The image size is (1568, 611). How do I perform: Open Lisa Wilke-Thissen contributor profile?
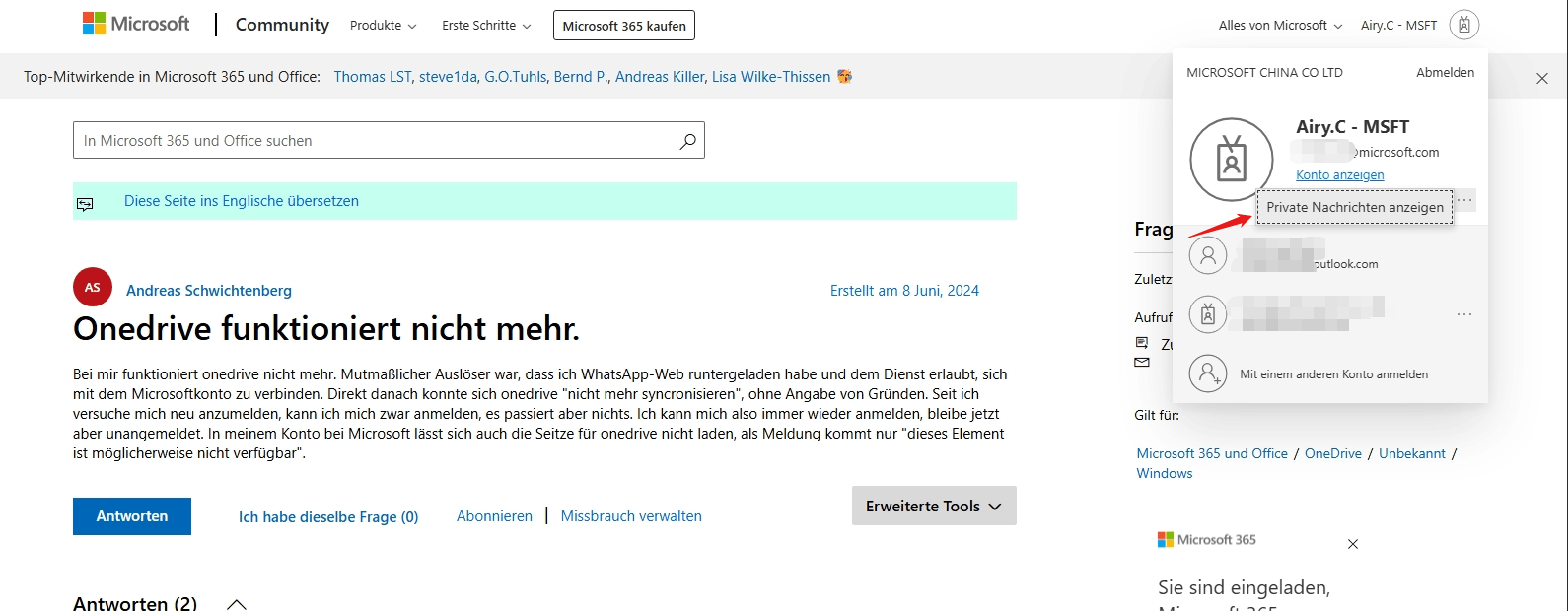click(x=771, y=77)
